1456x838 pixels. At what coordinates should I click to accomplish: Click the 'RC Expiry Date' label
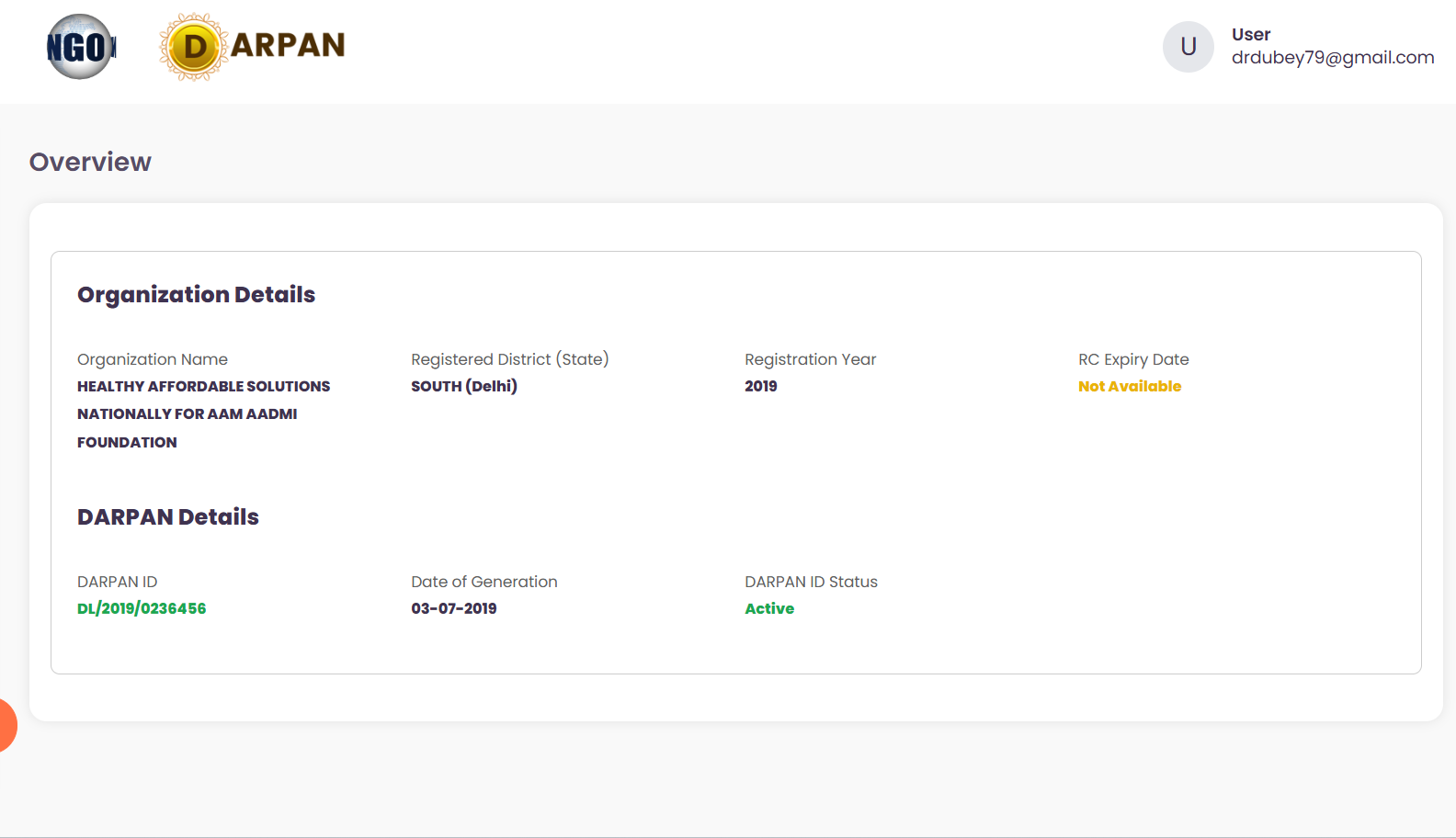tap(1133, 359)
